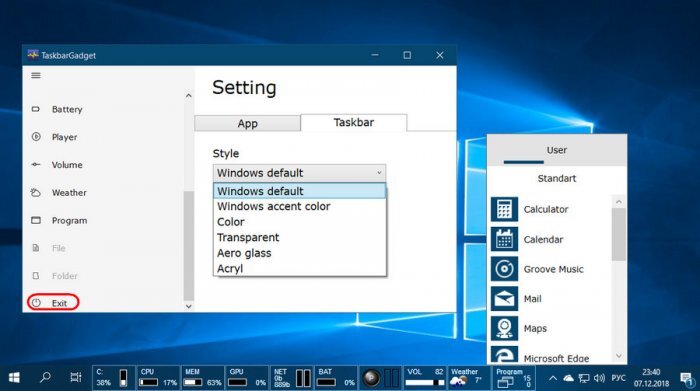Choose Windows accent color option
Viewport: 700px width, 391px height.
(x=299, y=206)
